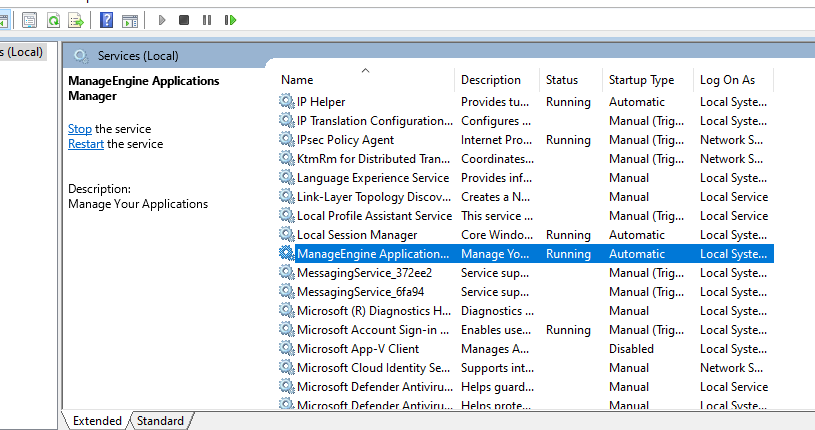Click the 'Supports int...' description cell

pyautogui.click(x=497, y=368)
